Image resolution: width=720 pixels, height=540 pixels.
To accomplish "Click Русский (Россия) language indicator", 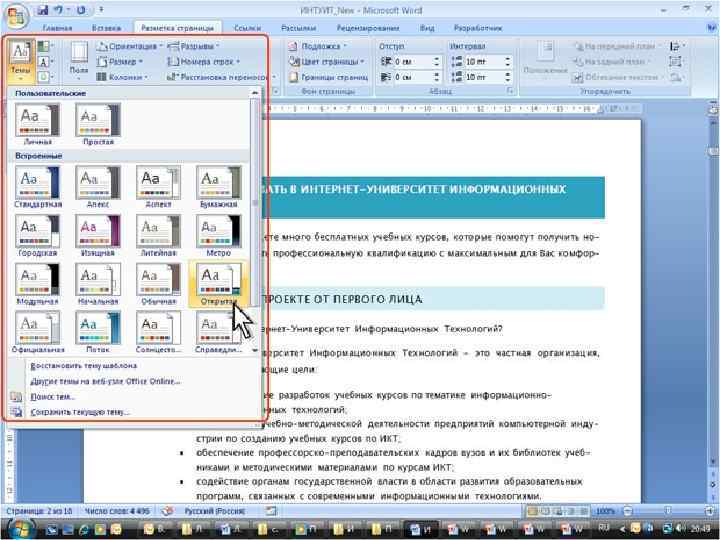I will [215, 511].
